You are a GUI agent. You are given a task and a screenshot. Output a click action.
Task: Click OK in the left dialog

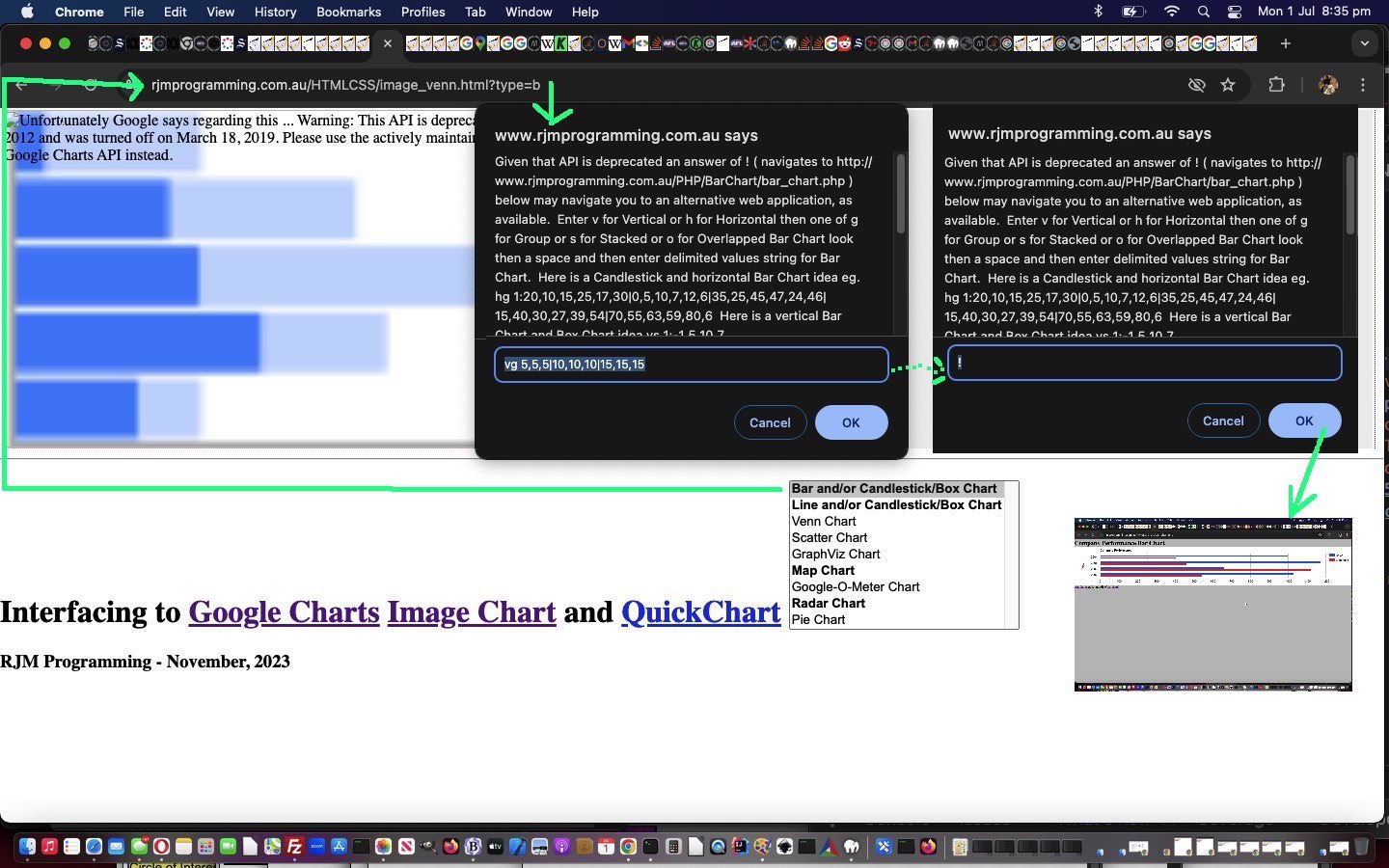851,422
